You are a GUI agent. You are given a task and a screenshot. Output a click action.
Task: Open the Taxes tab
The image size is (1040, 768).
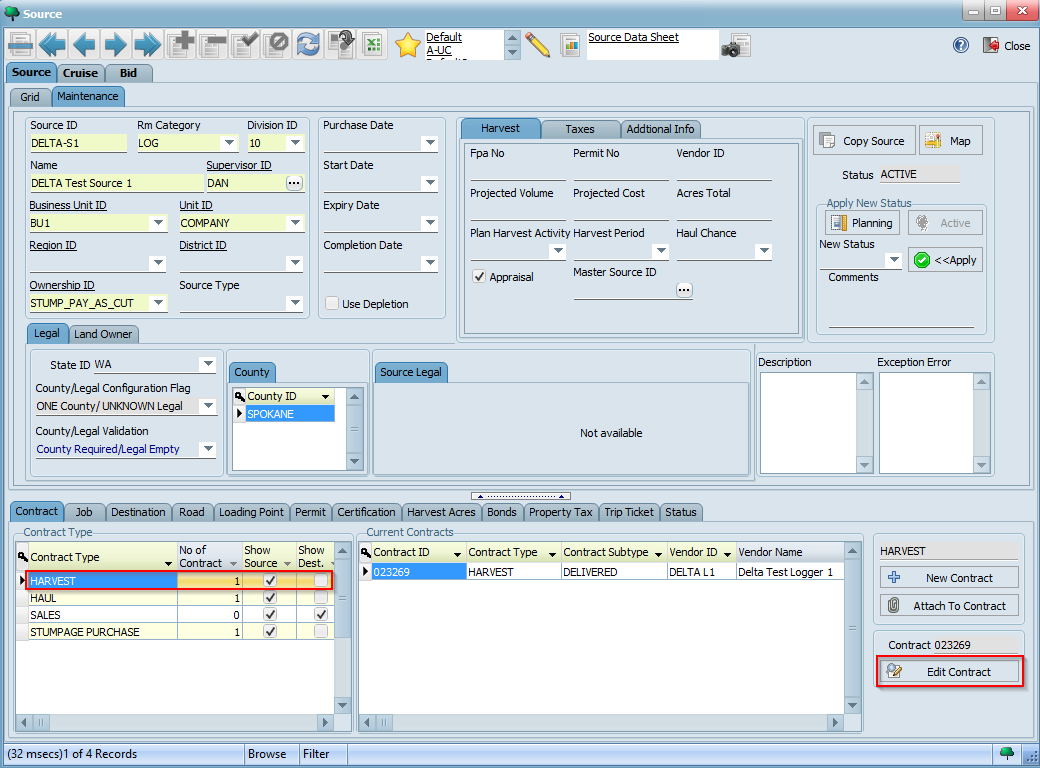[x=580, y=129]
